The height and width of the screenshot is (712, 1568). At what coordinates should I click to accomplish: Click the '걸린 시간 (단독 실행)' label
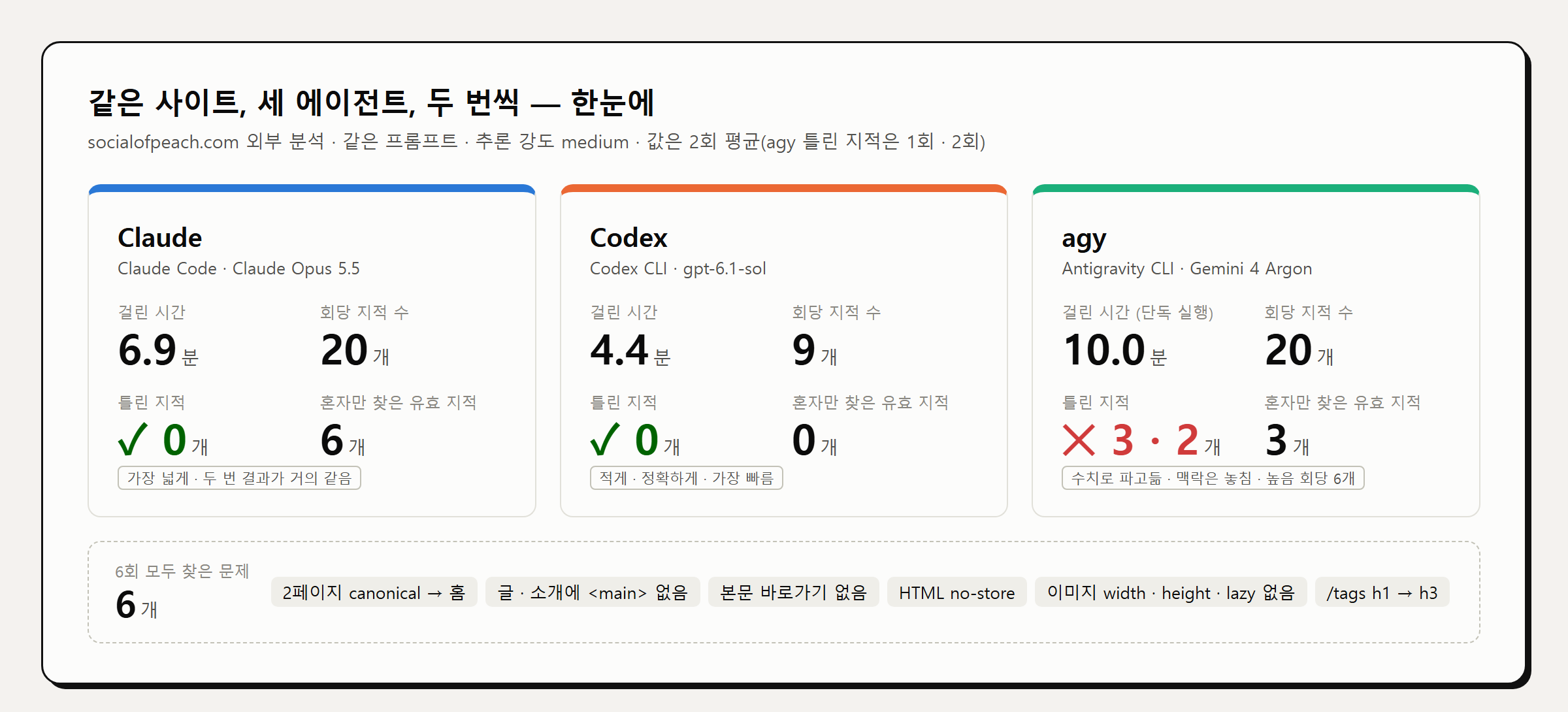(x=1137, y=312)
